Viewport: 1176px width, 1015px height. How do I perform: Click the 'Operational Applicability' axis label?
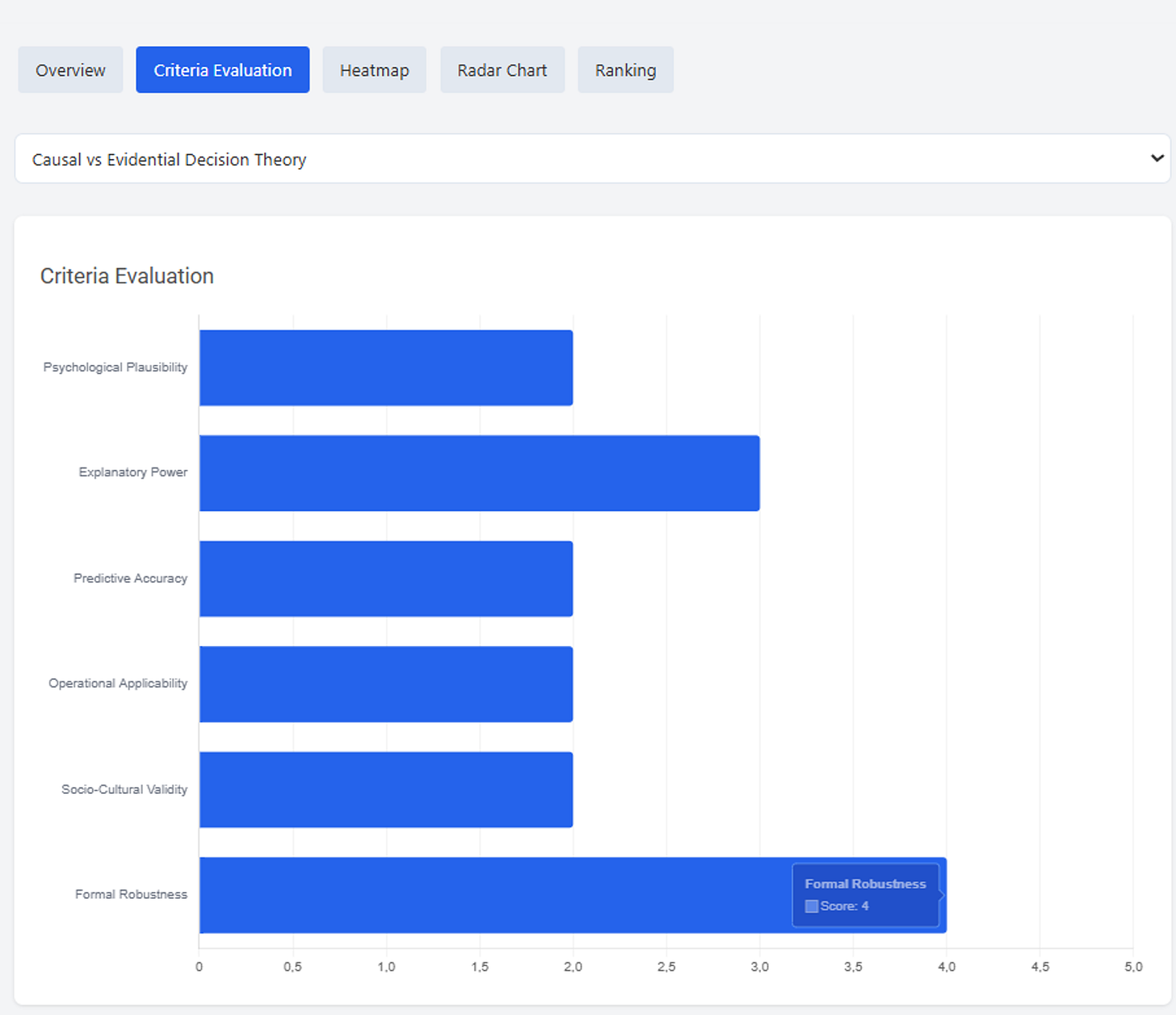[118, 683]
